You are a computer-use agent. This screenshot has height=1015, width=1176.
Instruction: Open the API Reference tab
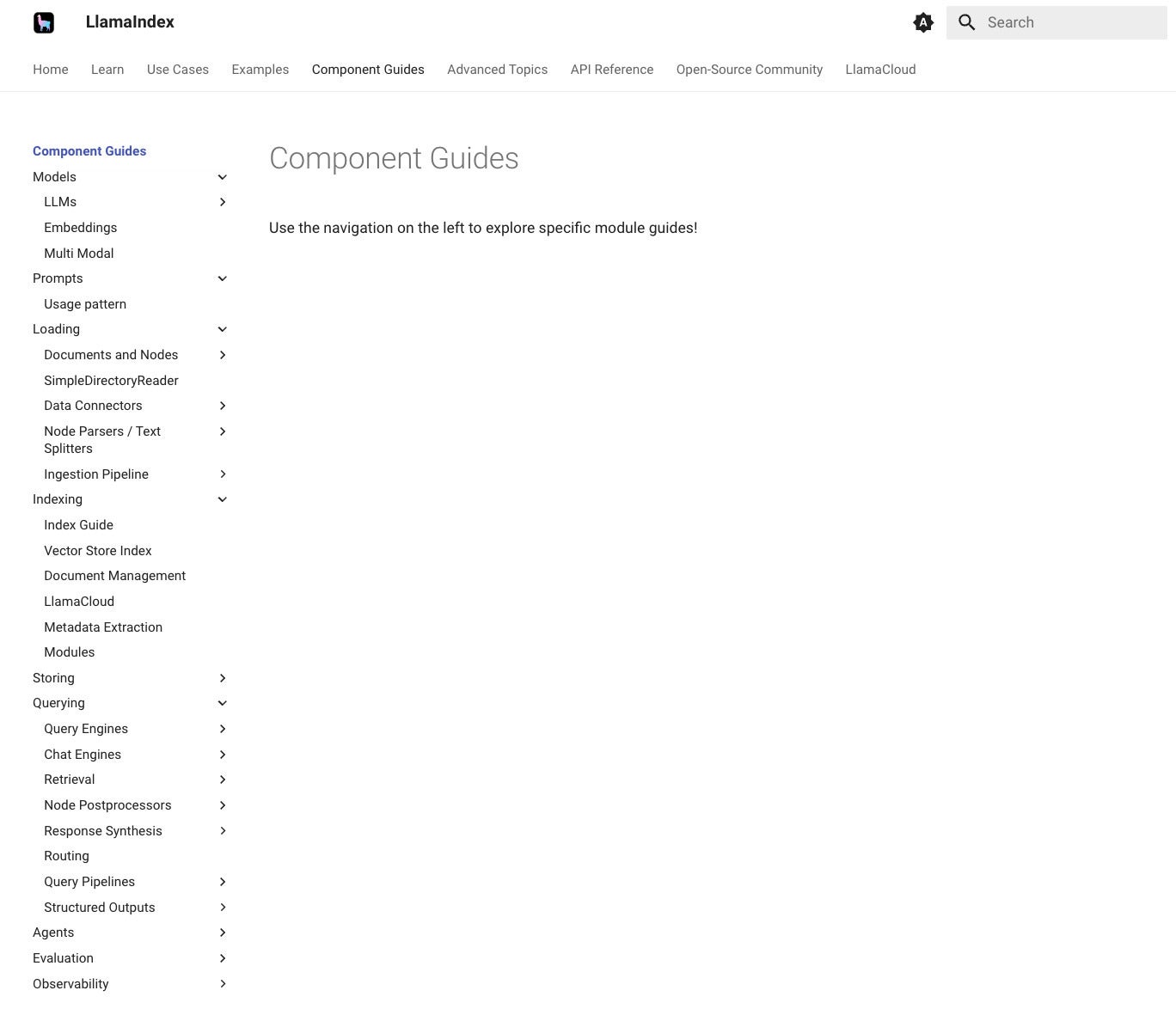click(x=612, y=70)
